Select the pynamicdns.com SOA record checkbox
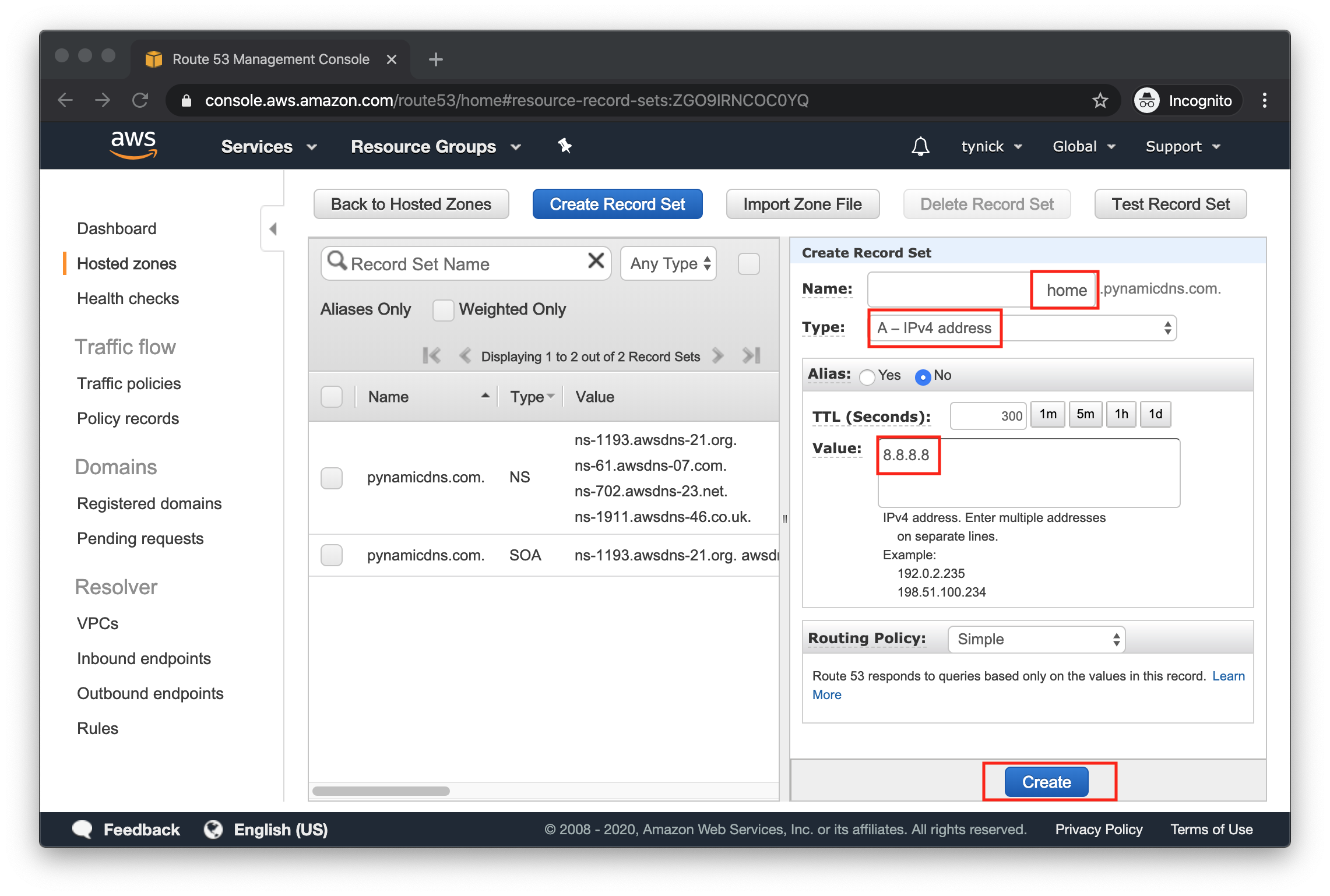The height and width of the screenshot is (896, 1330). click(332, 555)
